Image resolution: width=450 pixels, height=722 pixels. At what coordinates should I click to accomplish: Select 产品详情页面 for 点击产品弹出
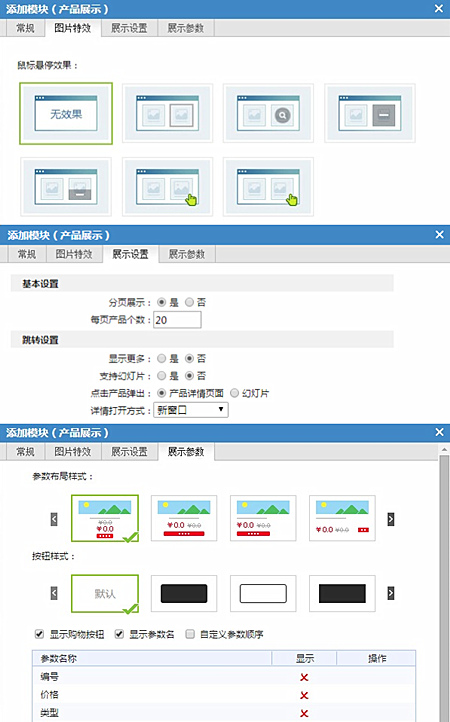pos(162,393)
